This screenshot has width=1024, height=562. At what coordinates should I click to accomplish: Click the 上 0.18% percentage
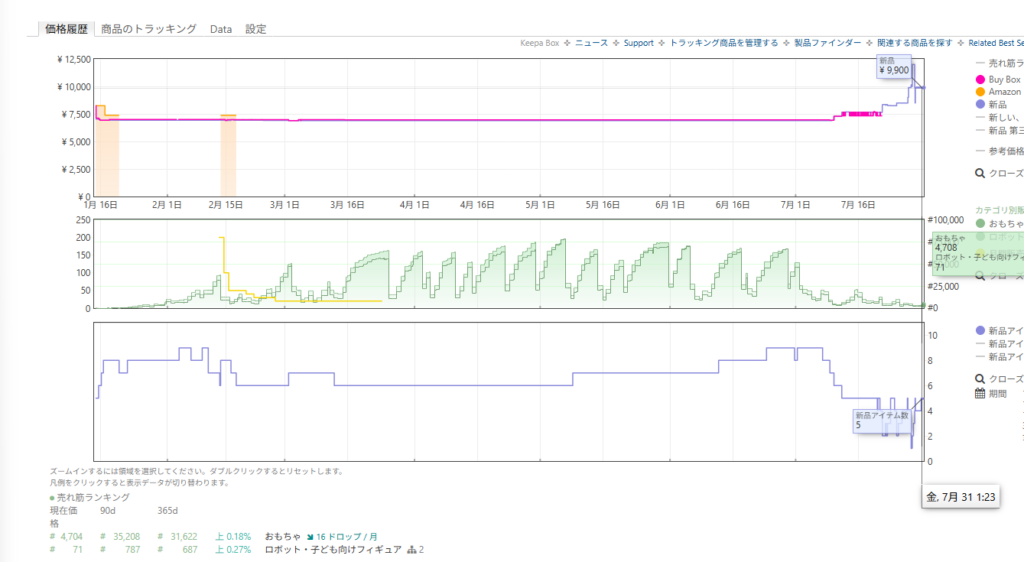point(233,537)
